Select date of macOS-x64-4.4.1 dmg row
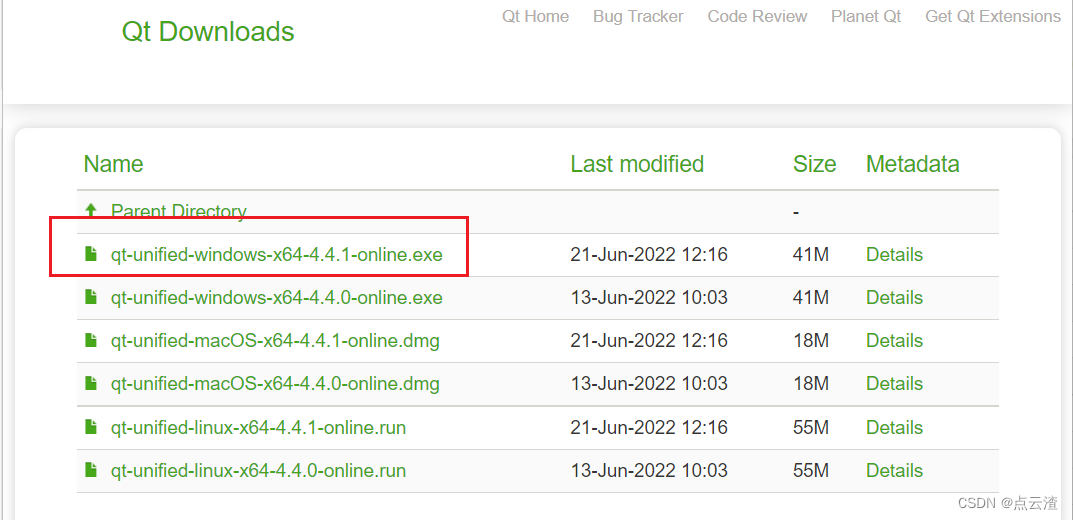This screenshot has width=1073, height=520. click(x=649, y=341)
